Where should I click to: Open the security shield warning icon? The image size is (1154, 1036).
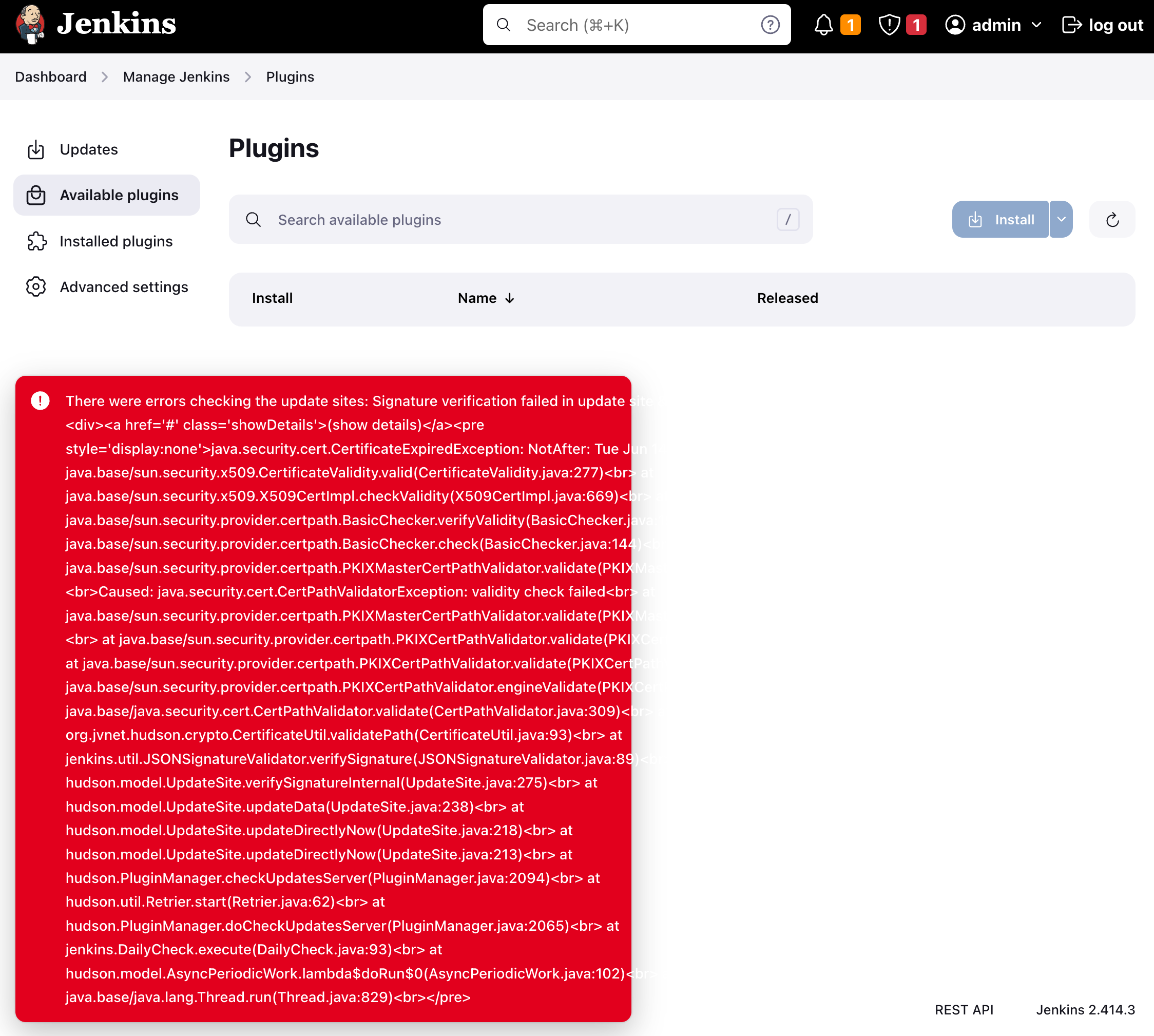click(x=889, y=25)
